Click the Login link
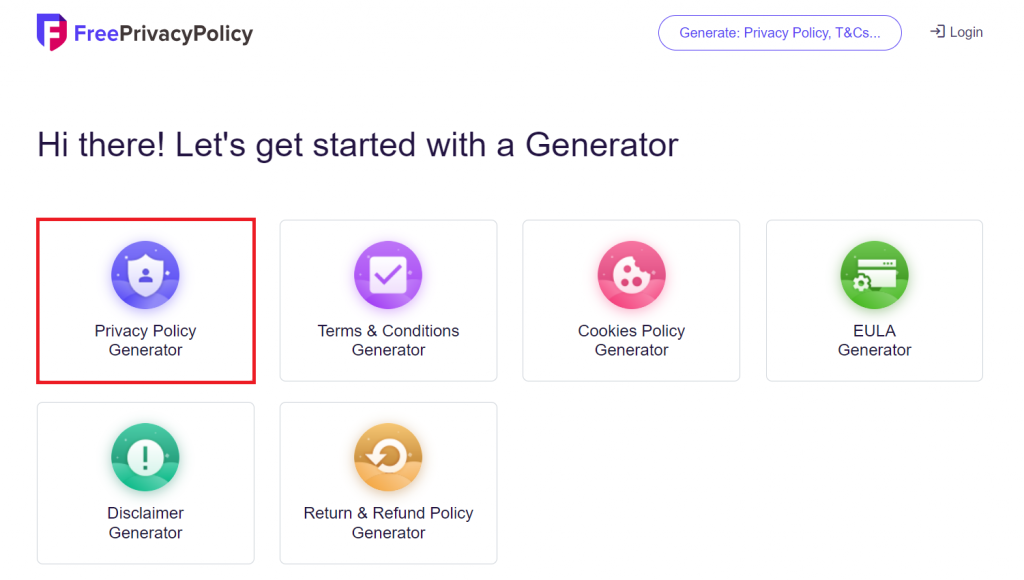 point(963,31)
